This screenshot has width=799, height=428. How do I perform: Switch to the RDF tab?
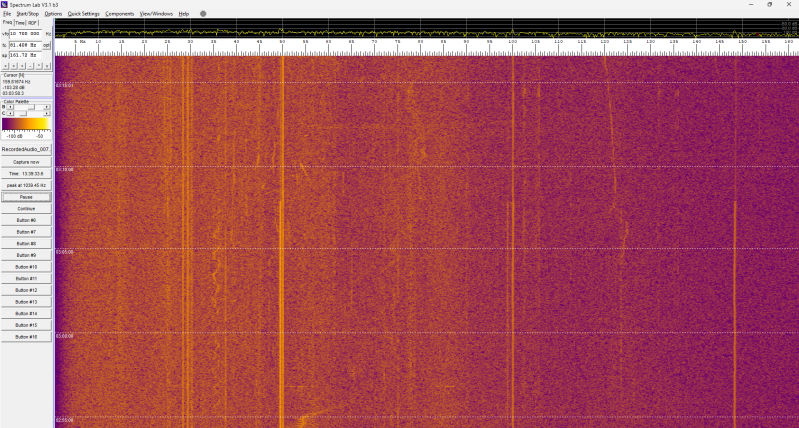point(33,23)
